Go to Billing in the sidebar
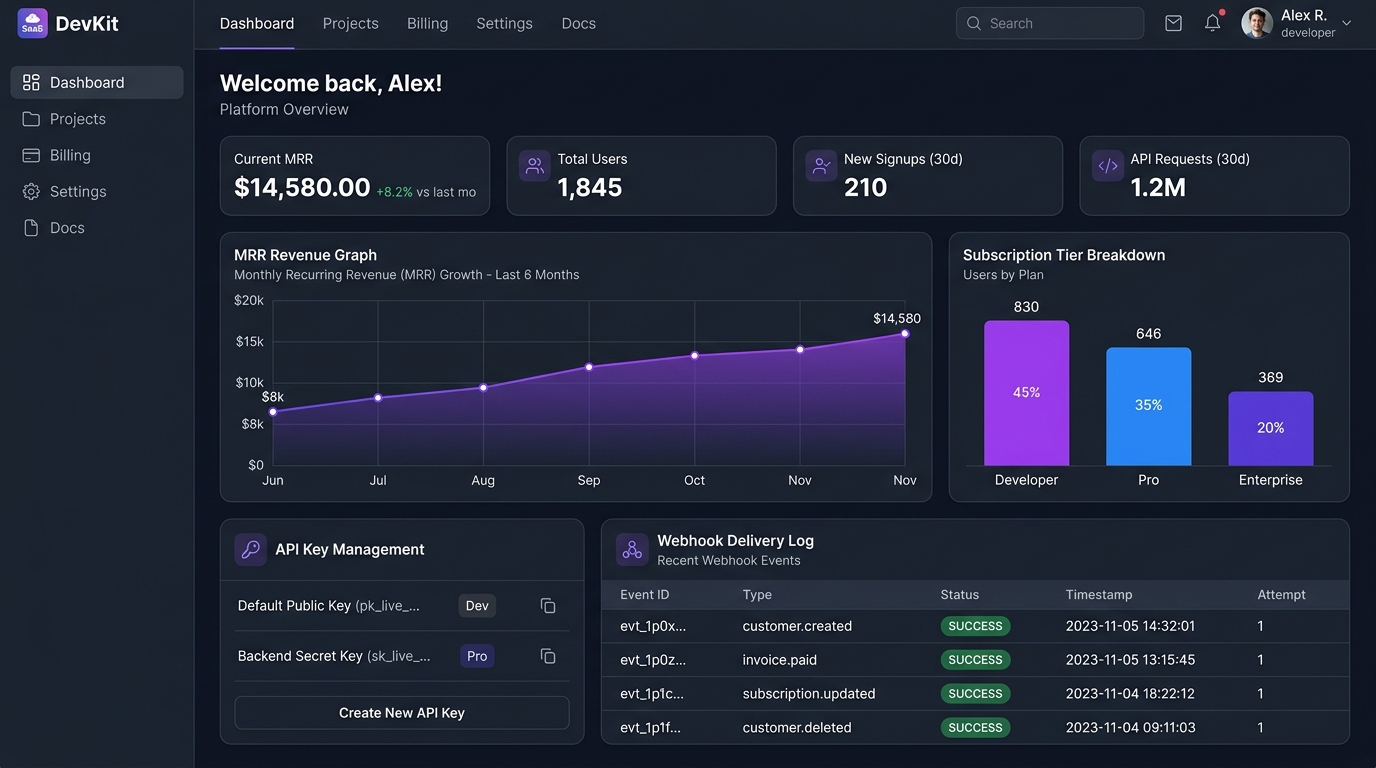The height and width of the screenshot is (768, 1376). point(97,155)
